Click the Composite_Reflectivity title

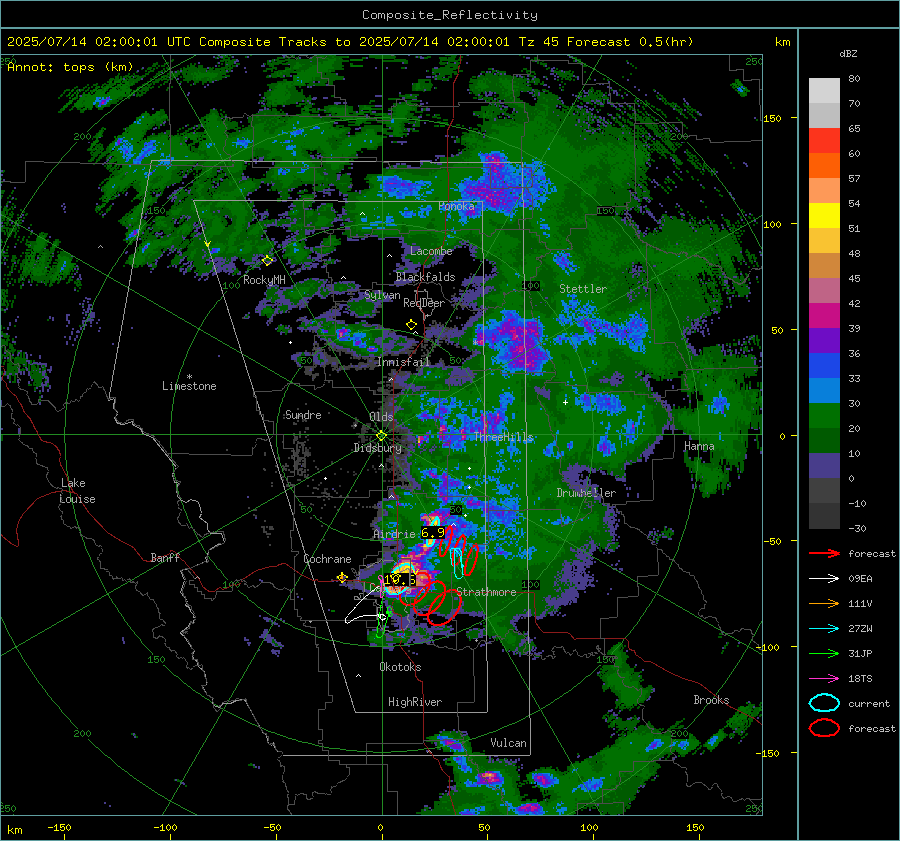coord(450,15)
